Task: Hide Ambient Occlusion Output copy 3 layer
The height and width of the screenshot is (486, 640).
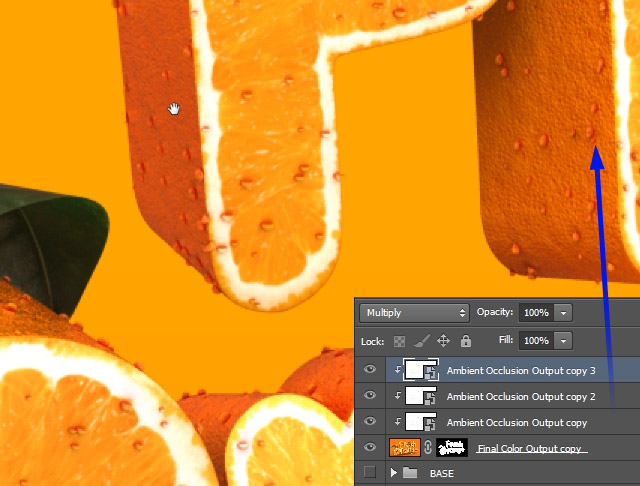Action: point(370,369)
